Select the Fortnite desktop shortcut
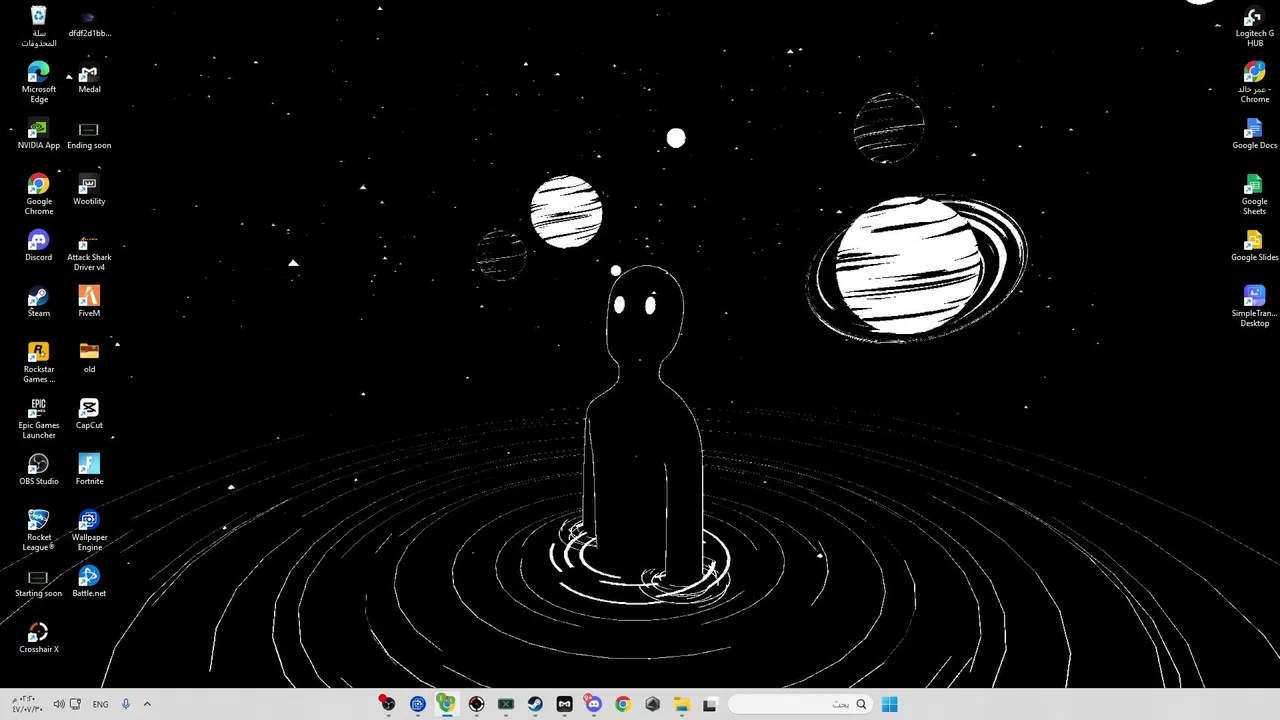 (x=89, y=470)
